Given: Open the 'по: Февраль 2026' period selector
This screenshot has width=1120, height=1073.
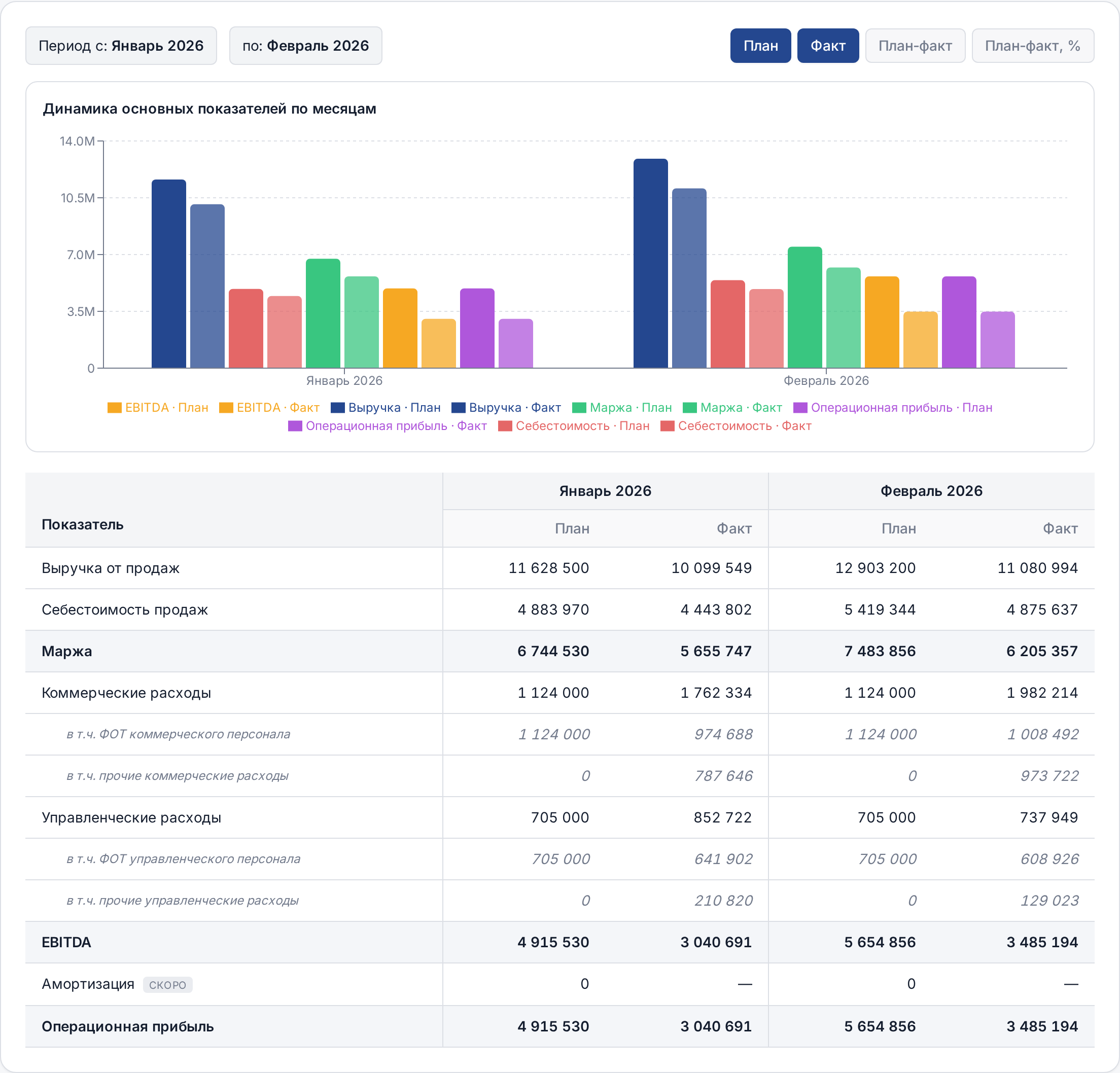Looking at the screenshot, I should (306, 46).
